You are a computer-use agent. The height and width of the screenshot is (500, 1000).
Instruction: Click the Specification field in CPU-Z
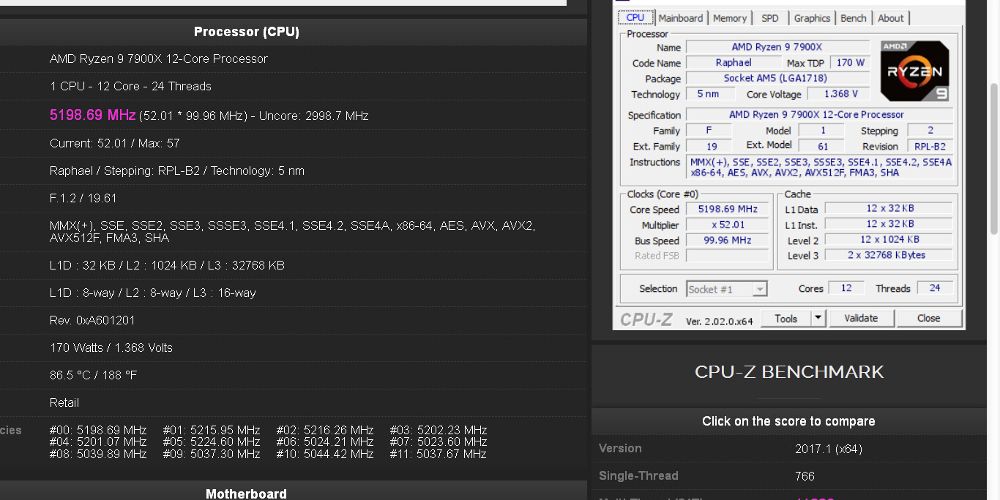click(819, 115)
